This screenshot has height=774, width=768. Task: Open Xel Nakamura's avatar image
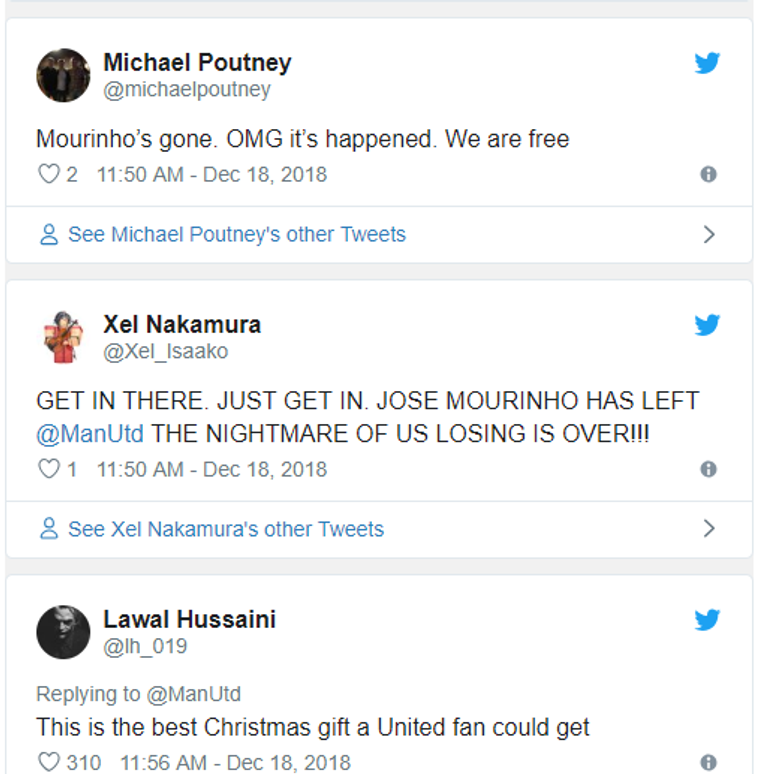coord(63,337)
